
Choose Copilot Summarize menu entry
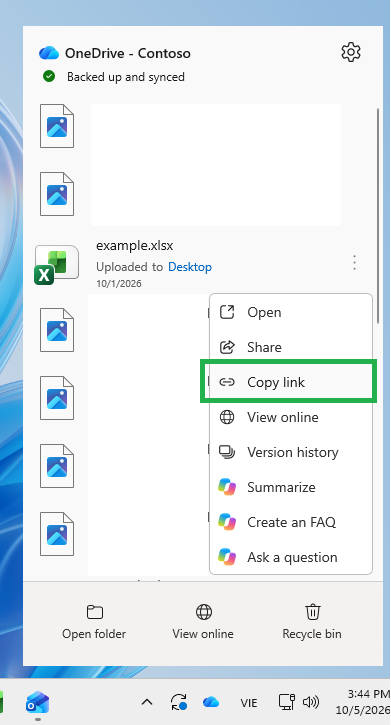(x=291, y=487)
